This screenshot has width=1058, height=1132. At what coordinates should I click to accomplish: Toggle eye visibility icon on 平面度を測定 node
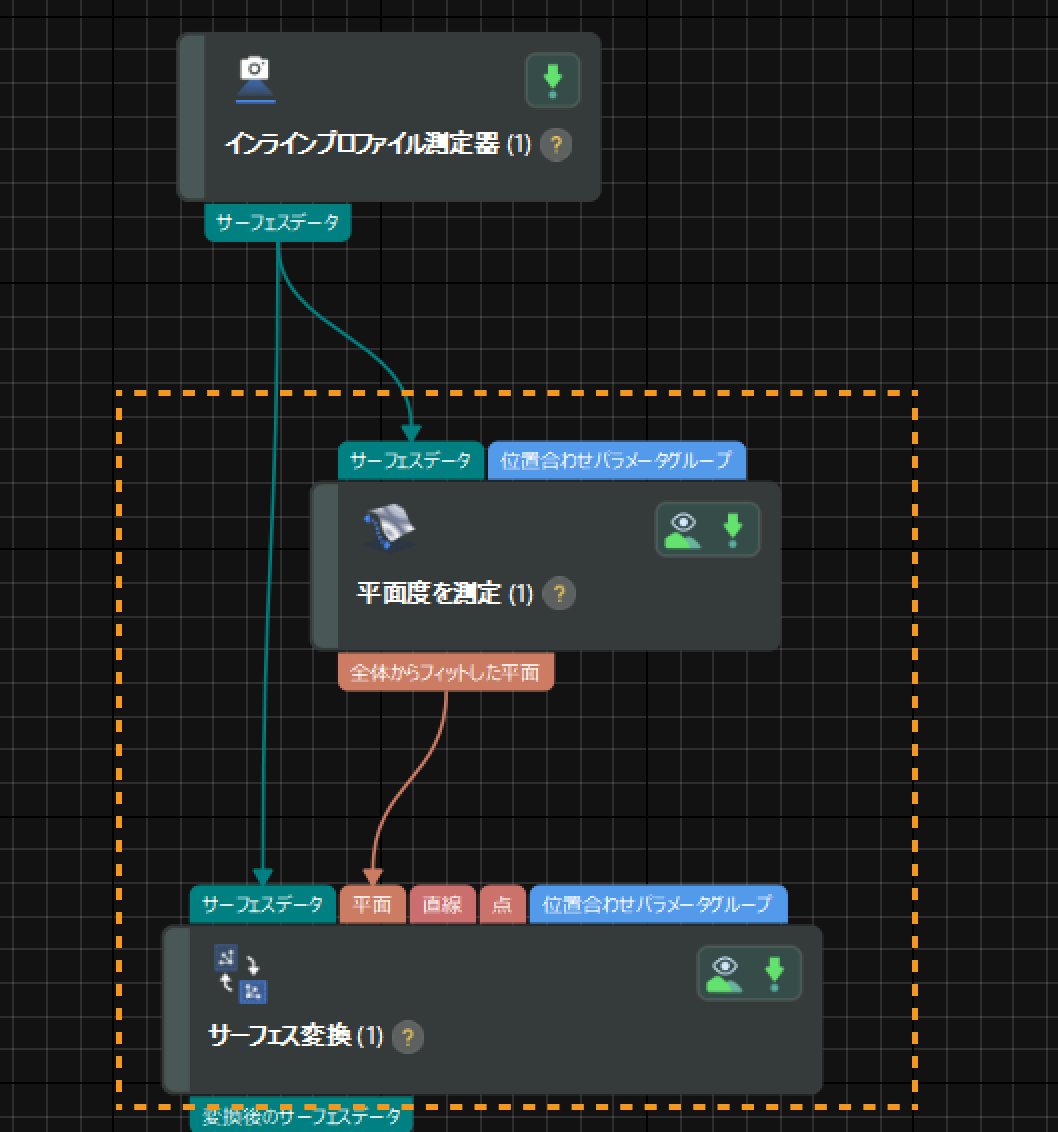tap(682, 531)
